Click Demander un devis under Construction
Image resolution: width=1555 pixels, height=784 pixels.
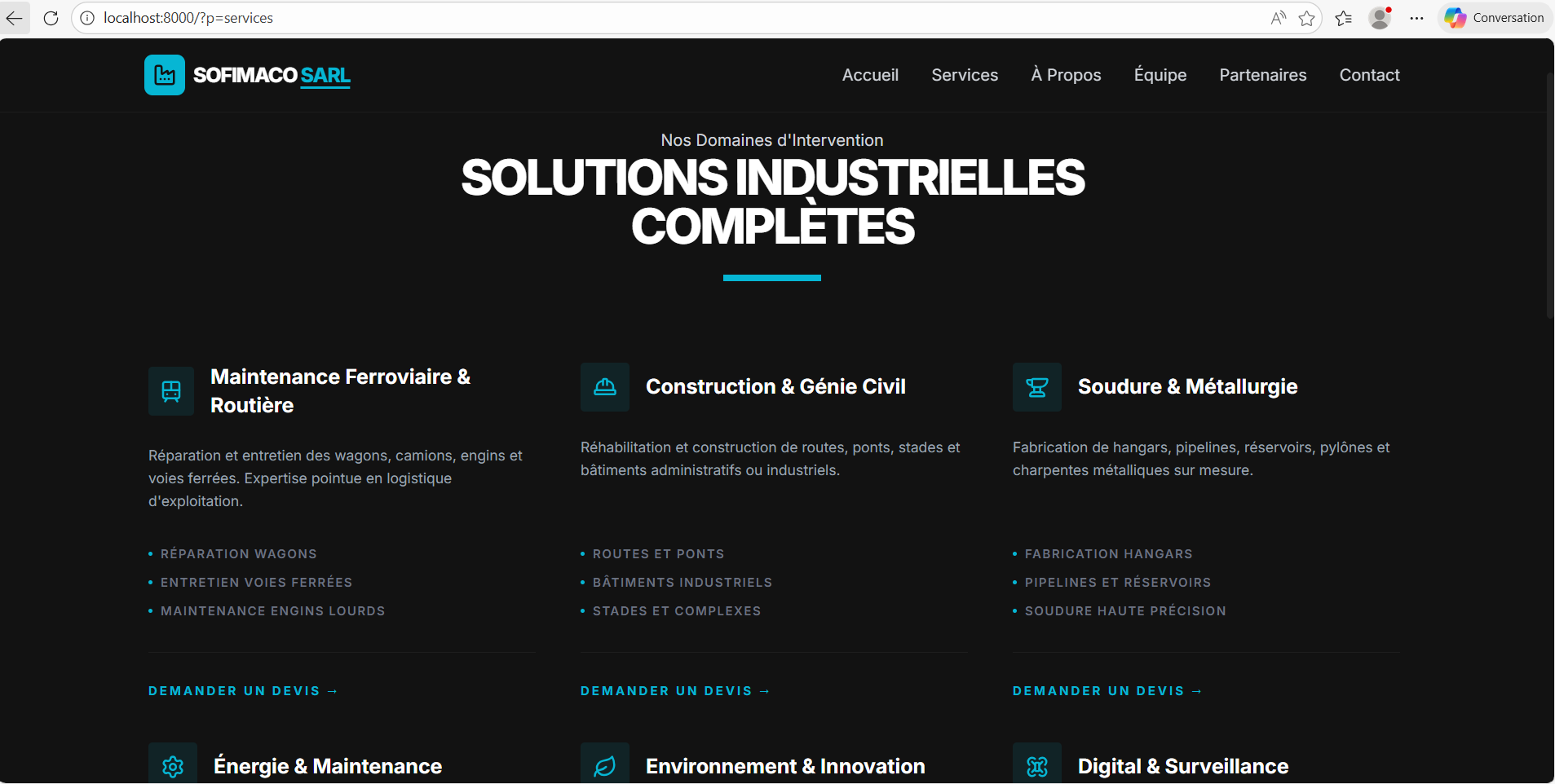[674, 691]
